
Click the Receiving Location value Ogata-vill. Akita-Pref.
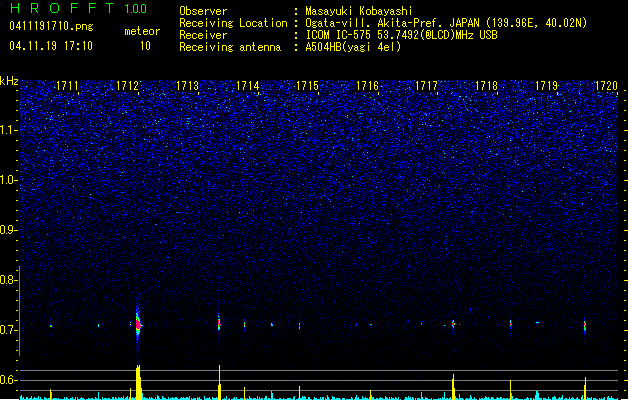coord(372,23)
